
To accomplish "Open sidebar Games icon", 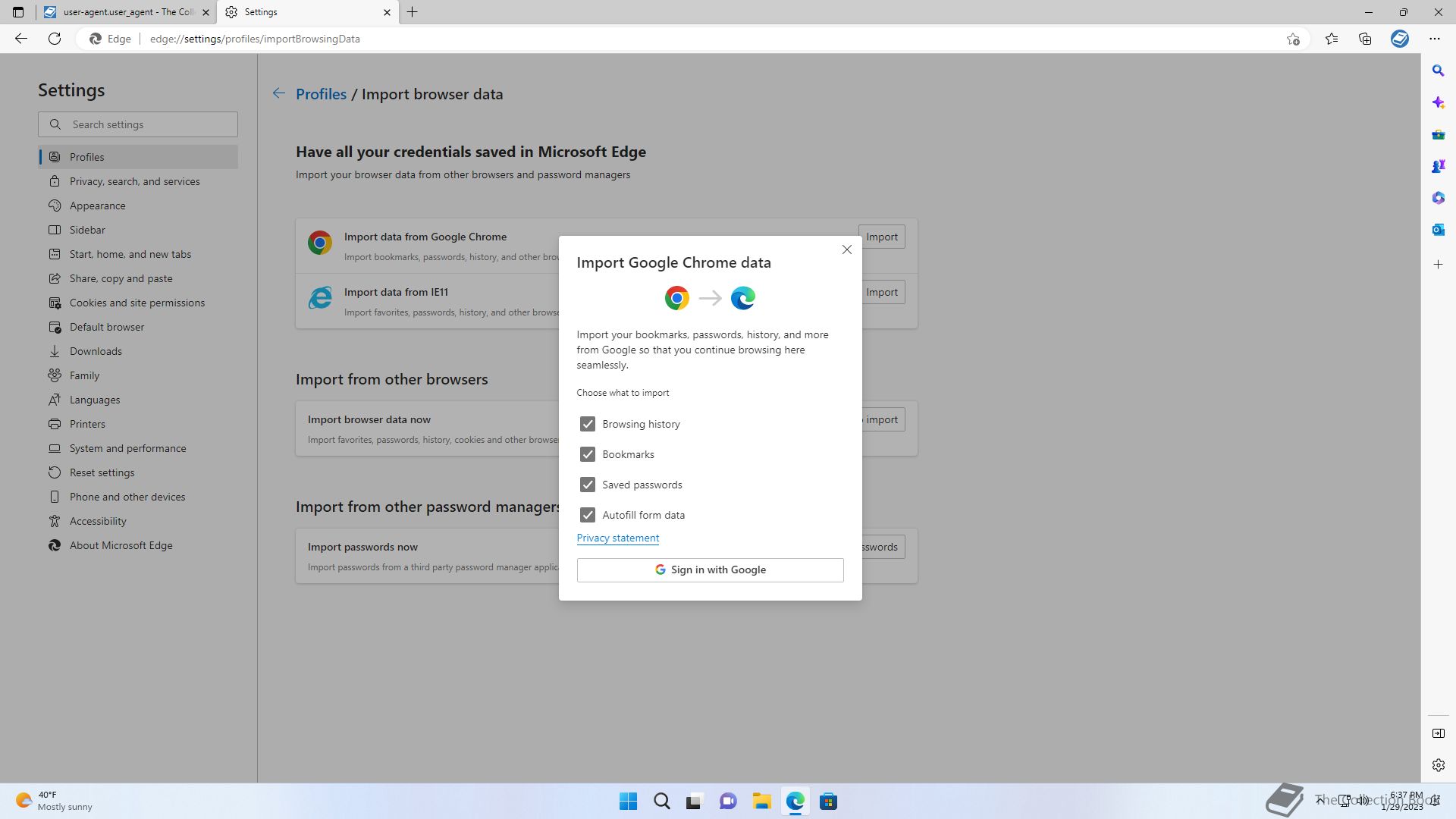I will click(x=1438, y=166).
